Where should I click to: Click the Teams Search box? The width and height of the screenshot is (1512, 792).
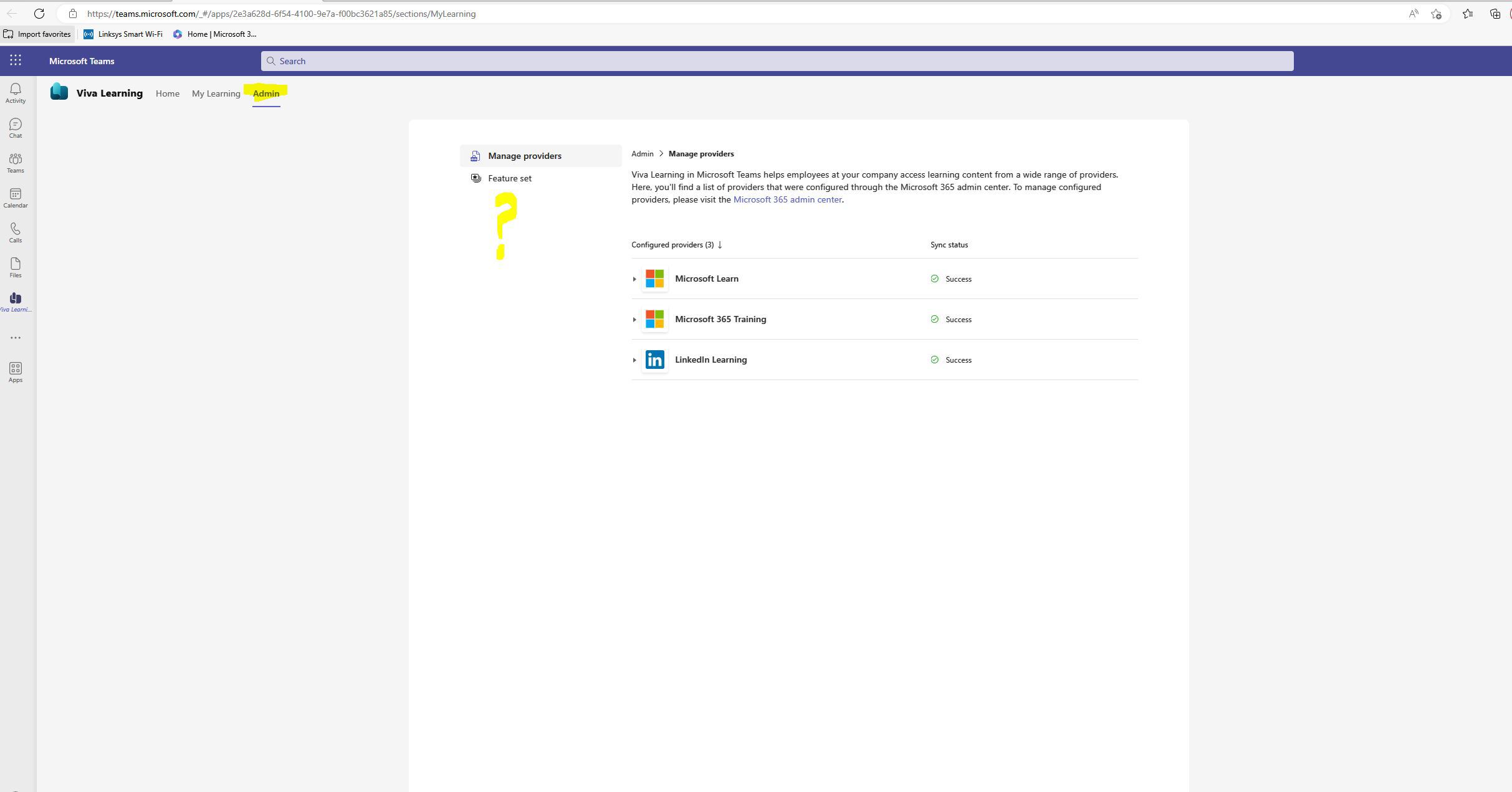tap(777, 61)
